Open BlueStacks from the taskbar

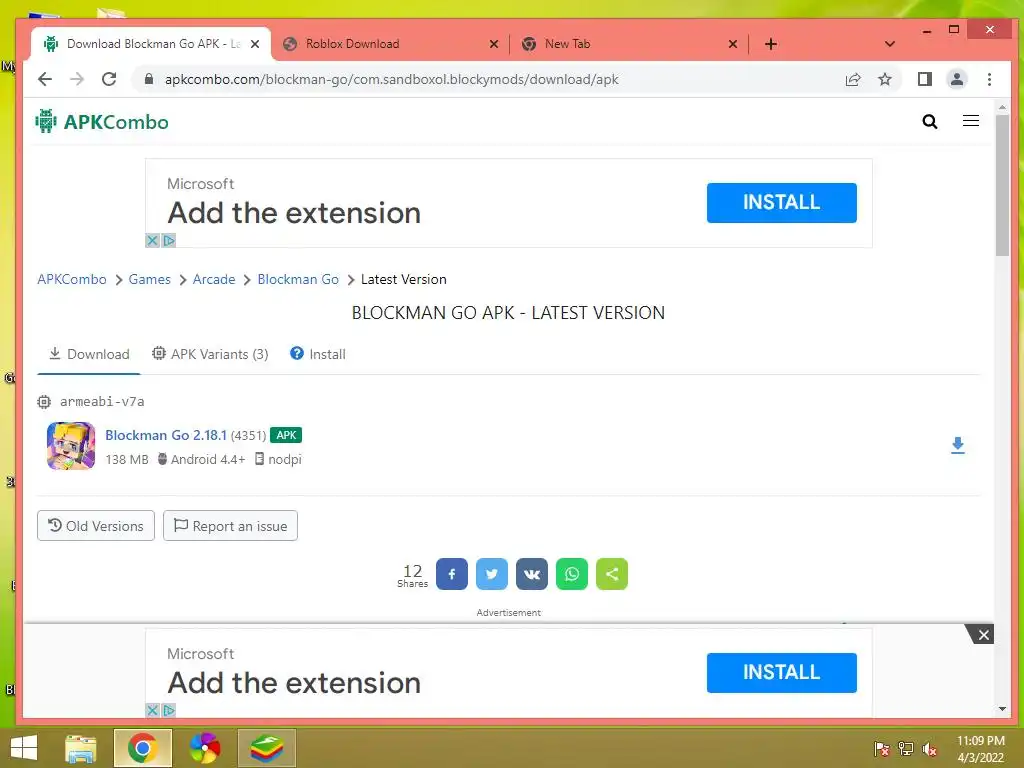[x=266, y=748]
